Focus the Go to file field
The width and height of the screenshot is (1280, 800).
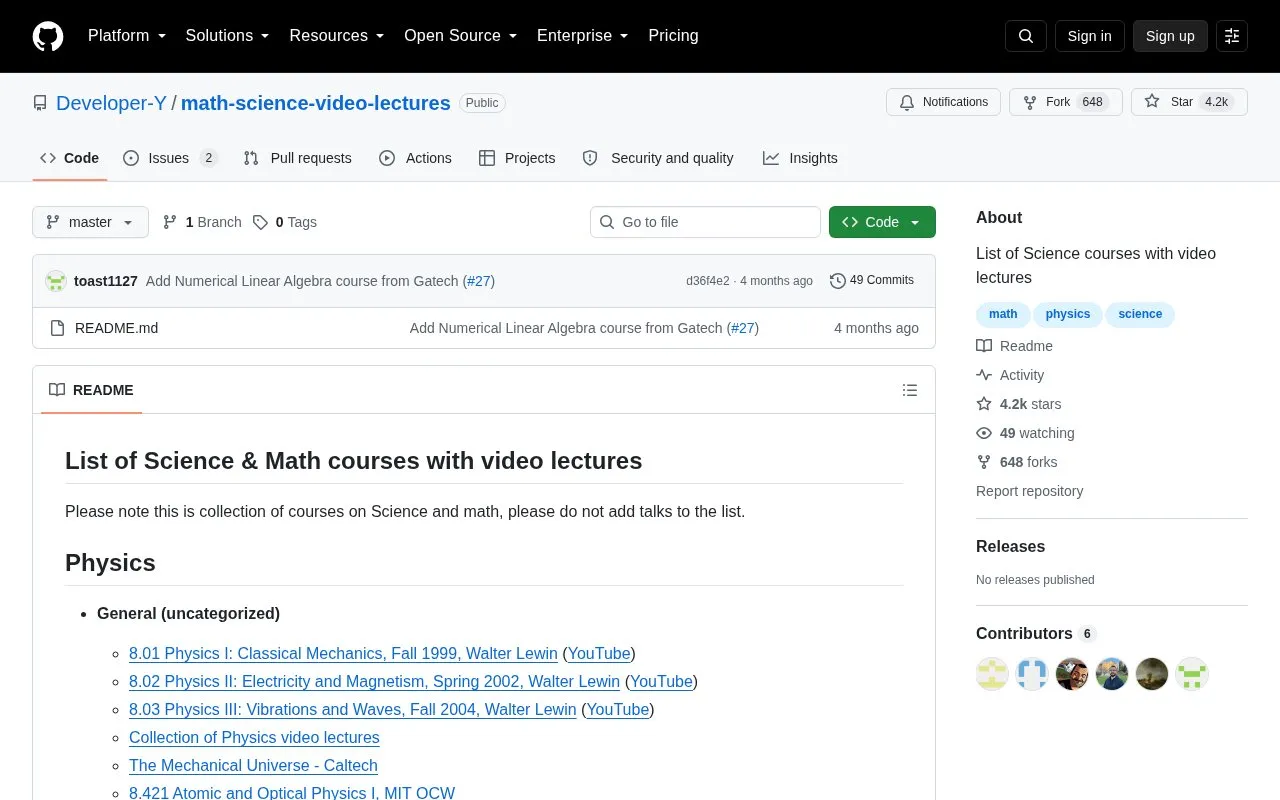pos(705,222)
